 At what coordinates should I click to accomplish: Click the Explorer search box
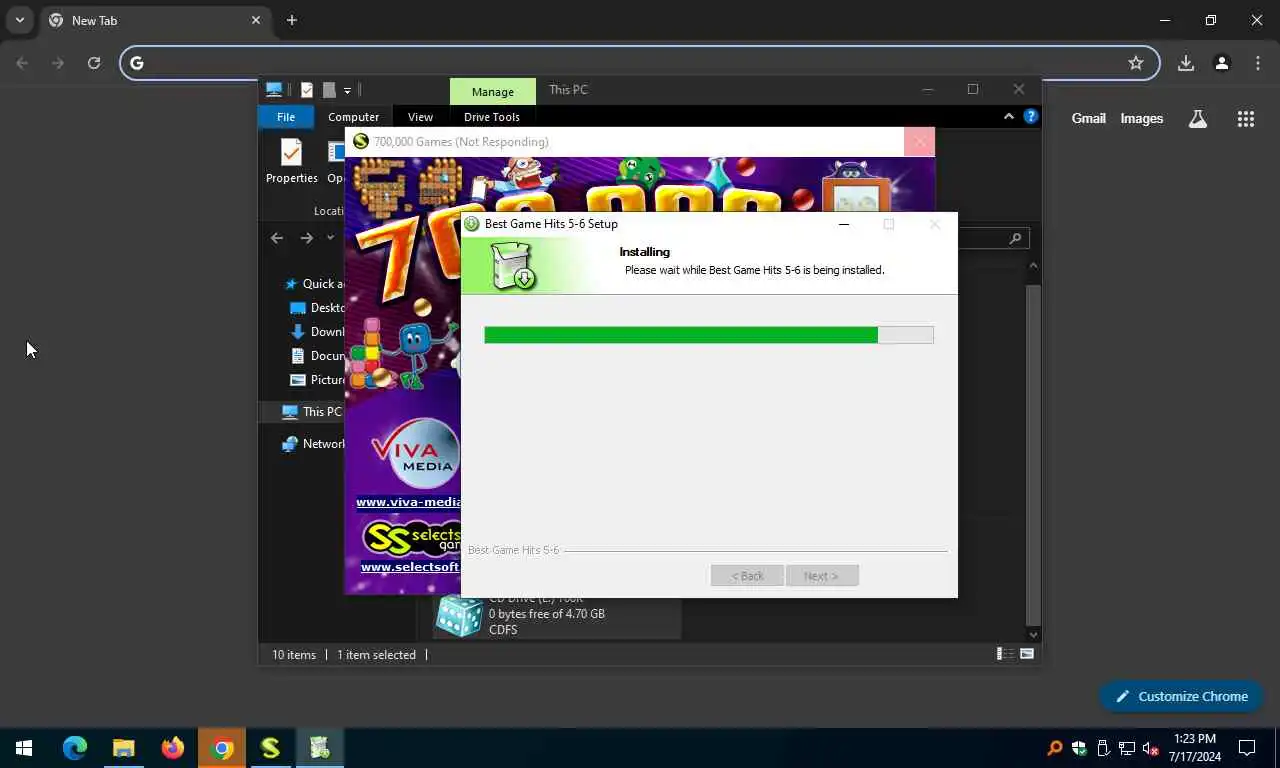[993, 238]
